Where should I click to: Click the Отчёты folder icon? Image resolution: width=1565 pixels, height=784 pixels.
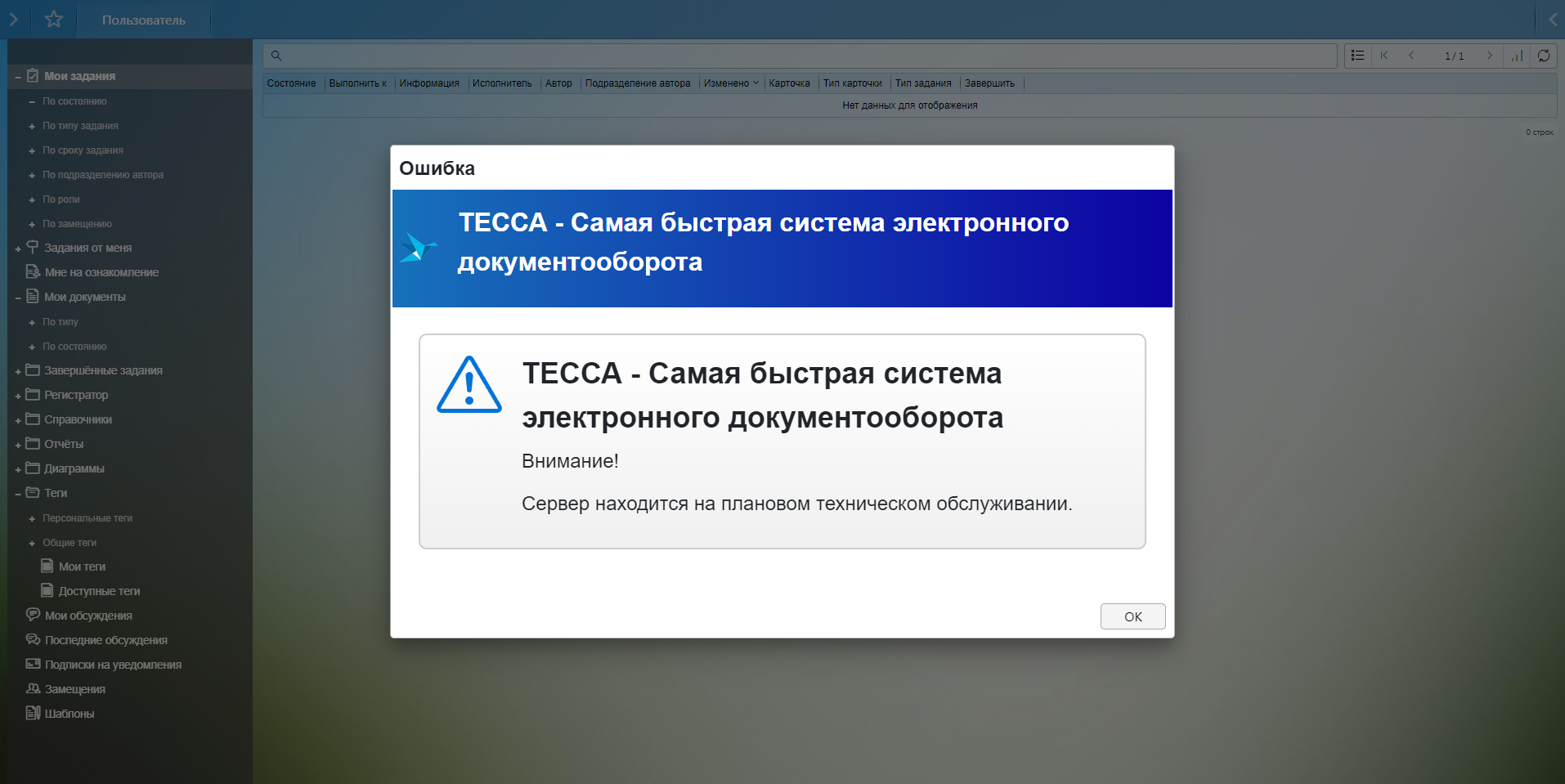pyautogui.click(x=33, y=443)
